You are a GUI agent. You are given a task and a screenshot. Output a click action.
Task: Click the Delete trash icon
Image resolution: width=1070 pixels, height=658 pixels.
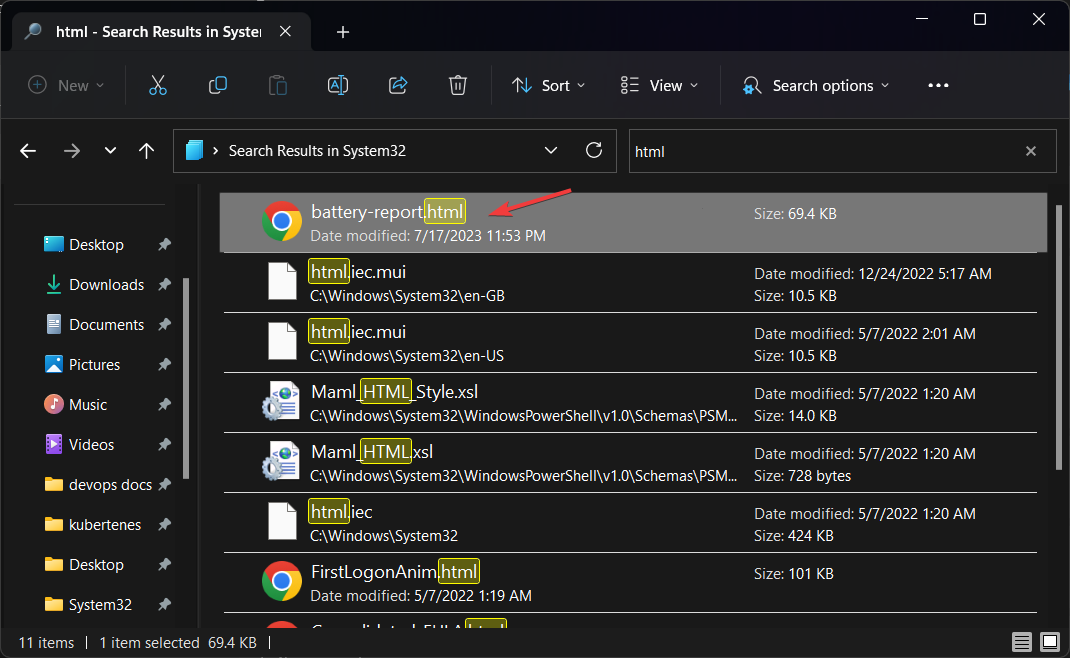pyautogui.click(x=458, y=86)
